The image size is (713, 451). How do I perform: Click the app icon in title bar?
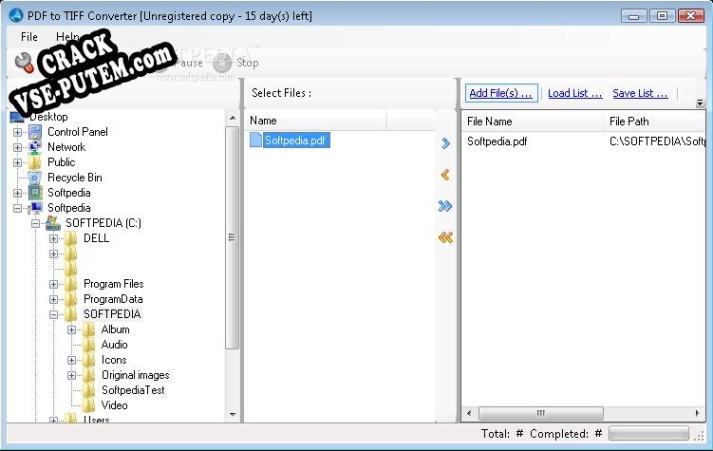(x=16, y=15)
